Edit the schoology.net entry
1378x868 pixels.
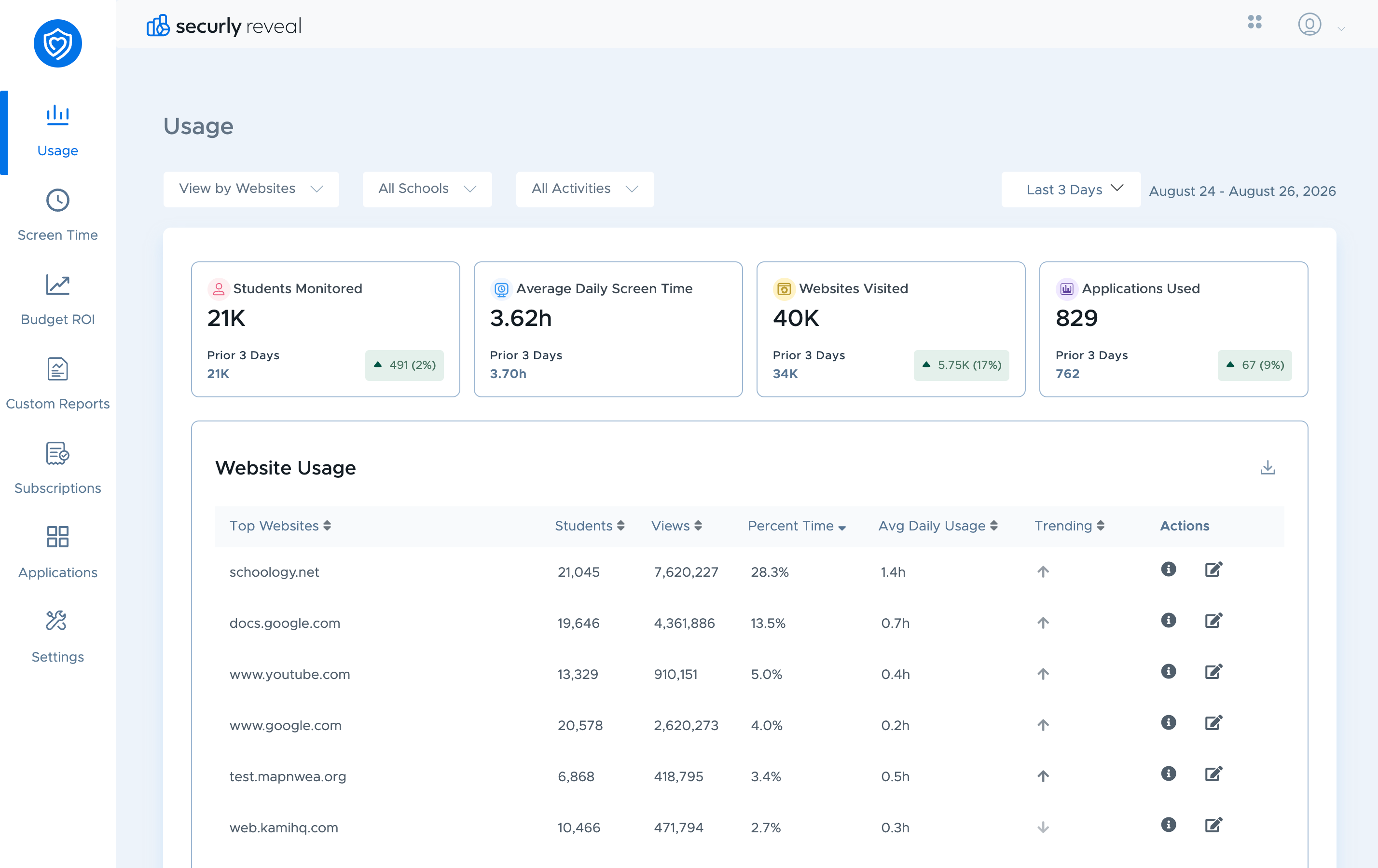pyautogui.click(x=1213, y=570)
